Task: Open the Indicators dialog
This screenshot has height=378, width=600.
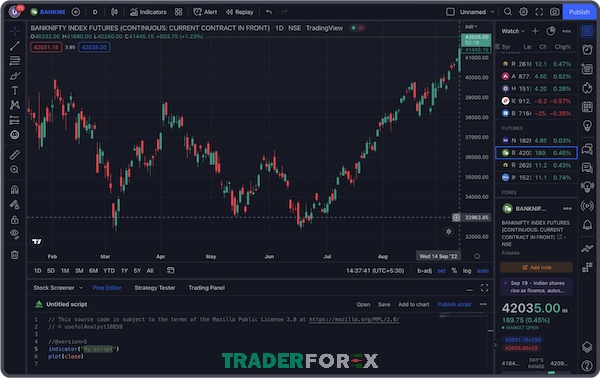Action: tap(148, 12)
